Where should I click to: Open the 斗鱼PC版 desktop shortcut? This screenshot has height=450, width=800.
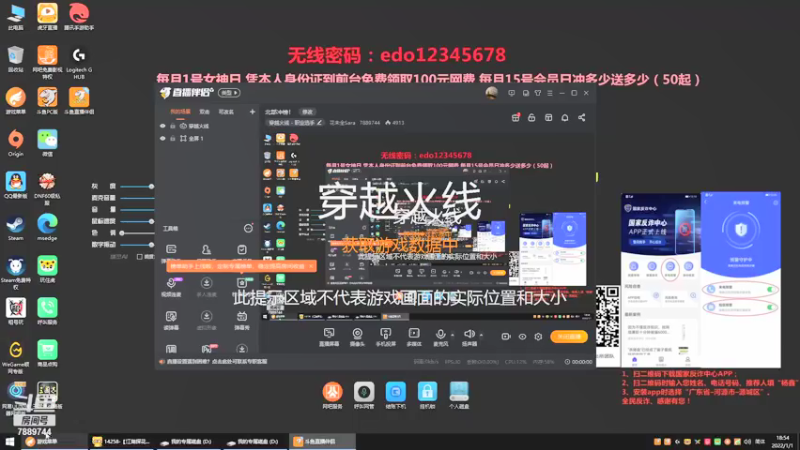coord(47,101)
